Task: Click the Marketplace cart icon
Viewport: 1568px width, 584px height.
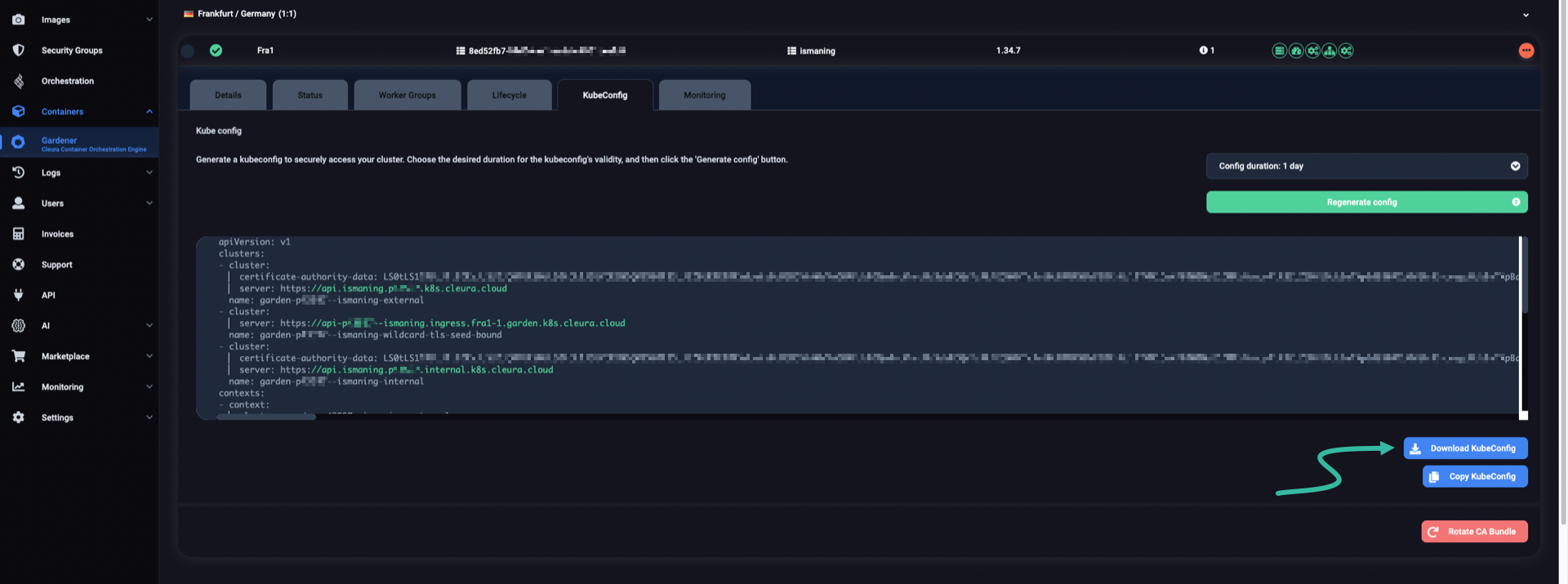Action: click(18, 356)
